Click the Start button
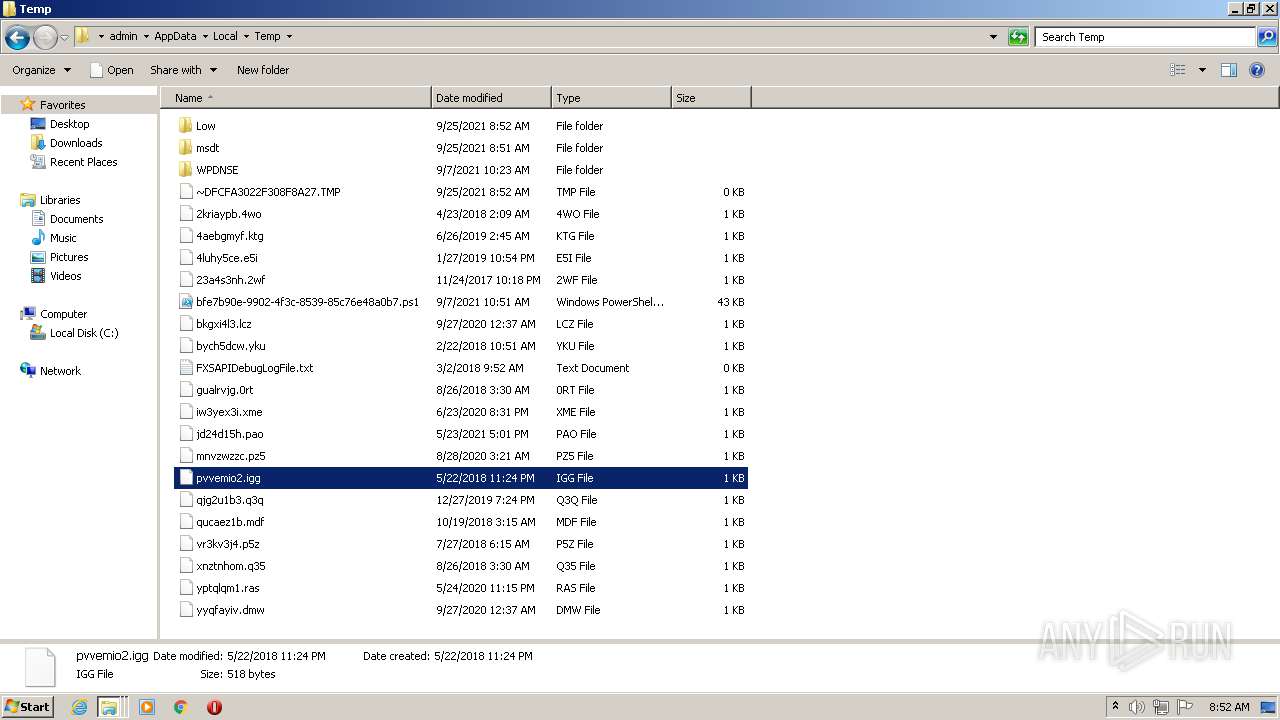1280x720 pixels. (28, 707)
